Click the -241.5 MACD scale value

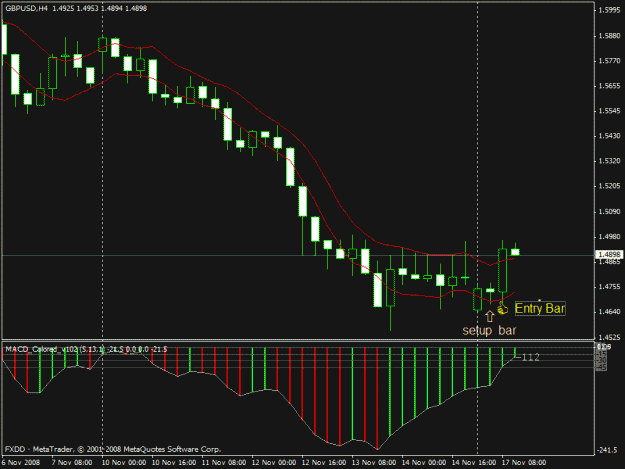[607, 450]
